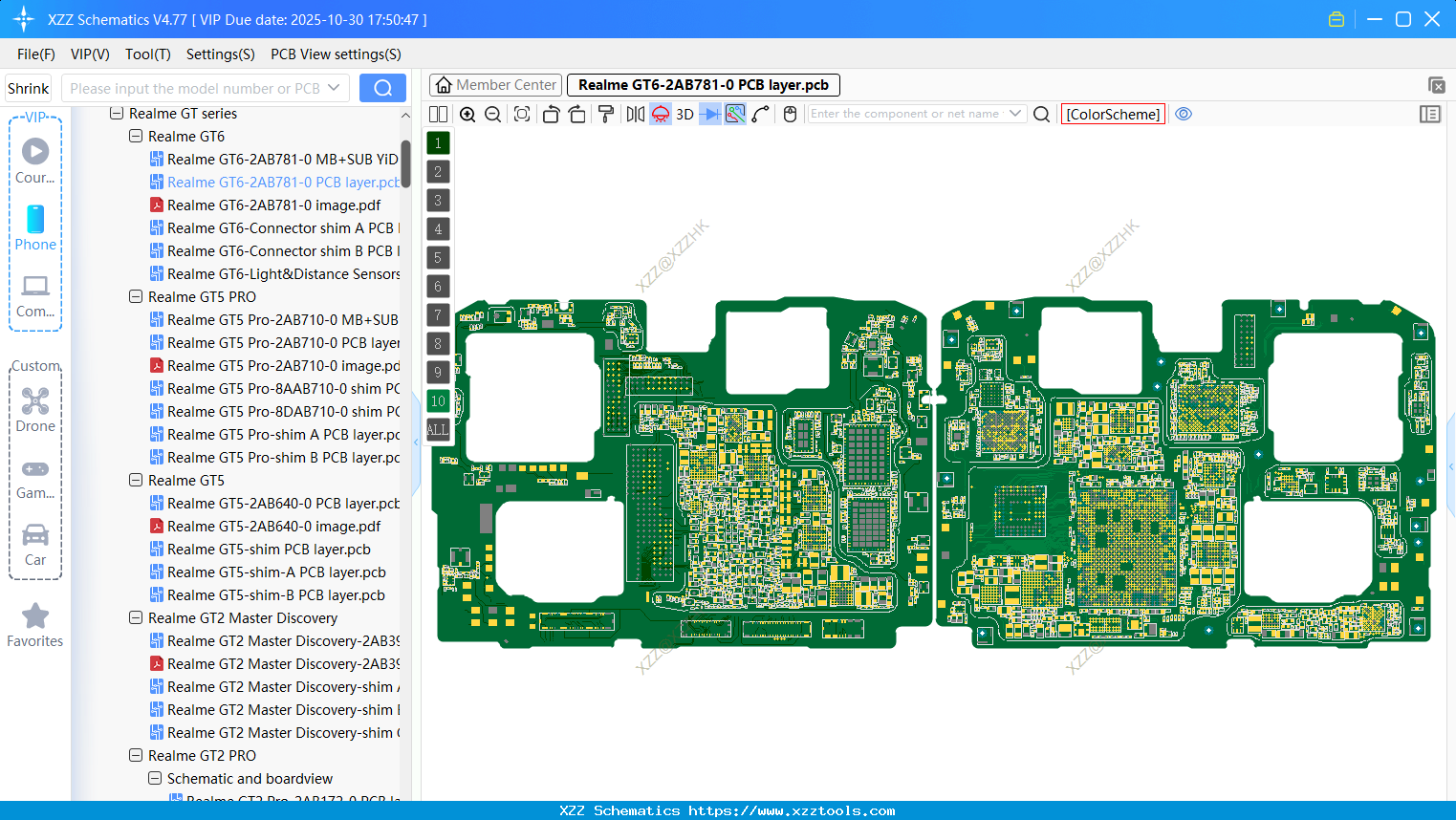Open the ColorScheme button
Screen dimensions: 1456x820
(x=1113, y=115)
